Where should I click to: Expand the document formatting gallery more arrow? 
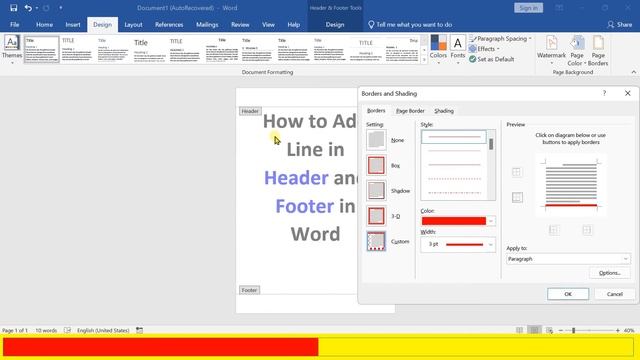424,60
